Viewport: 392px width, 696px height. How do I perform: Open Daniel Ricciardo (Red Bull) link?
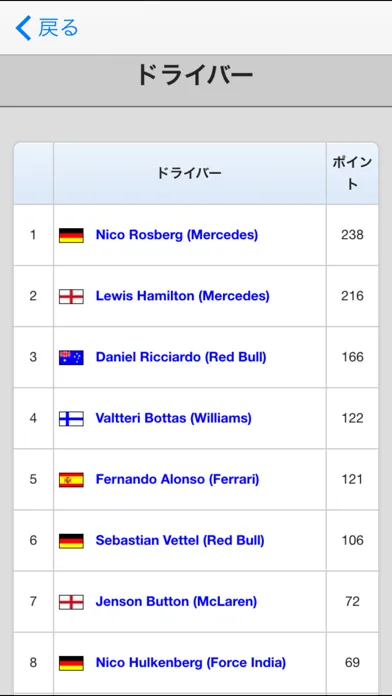click(x=181, y=357)
